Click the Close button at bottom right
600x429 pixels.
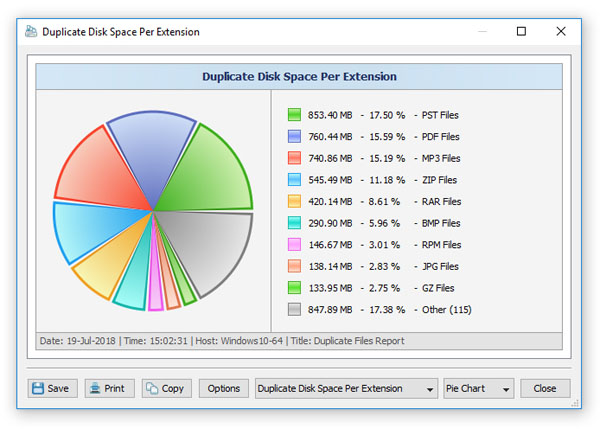pyautogui.click(x=545, y=388)
